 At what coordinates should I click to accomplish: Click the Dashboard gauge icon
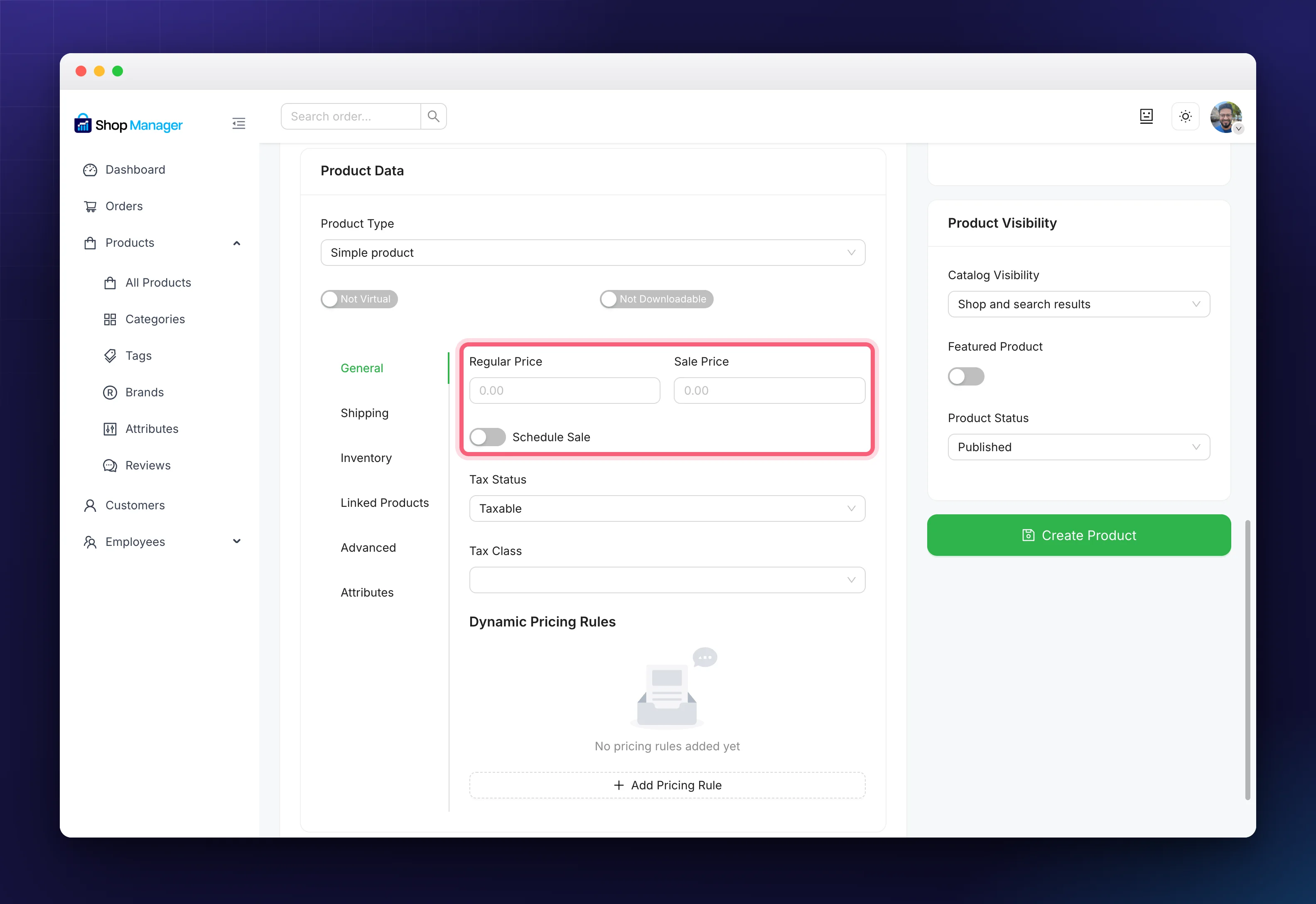click(90, 170)
